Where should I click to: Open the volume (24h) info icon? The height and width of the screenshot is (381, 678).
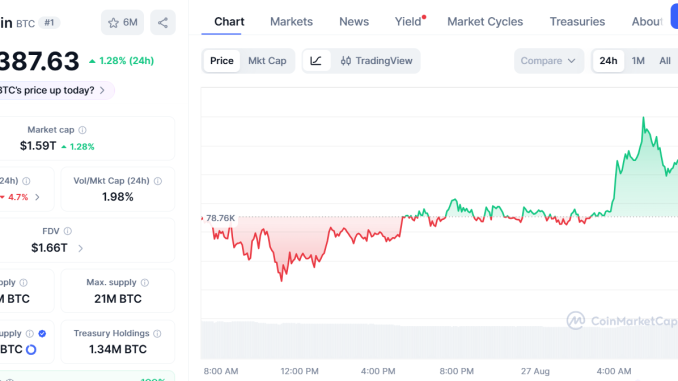point(26,181)
